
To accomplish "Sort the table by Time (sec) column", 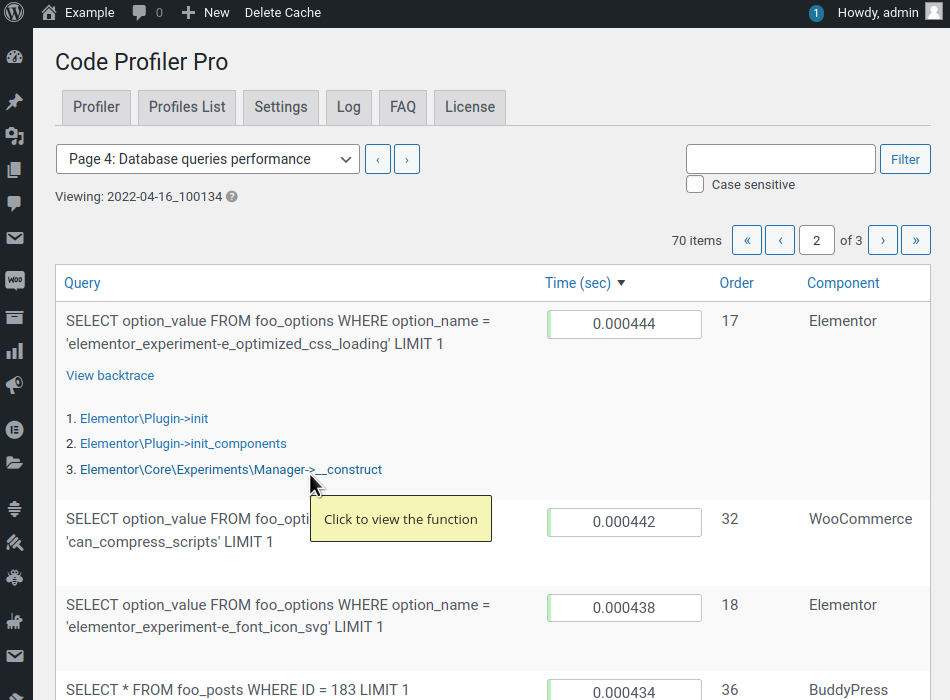I will point(578,283).
